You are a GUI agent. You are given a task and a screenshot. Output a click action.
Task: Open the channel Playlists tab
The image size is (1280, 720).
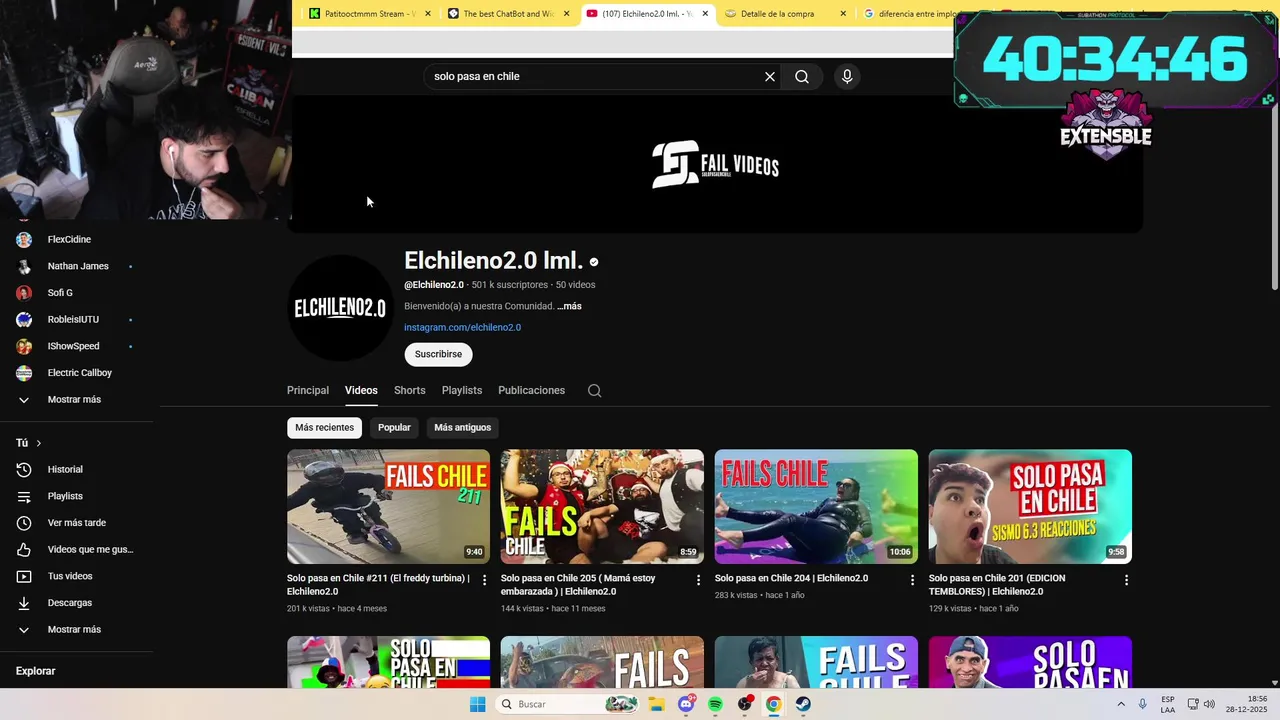tap(462, 391)
